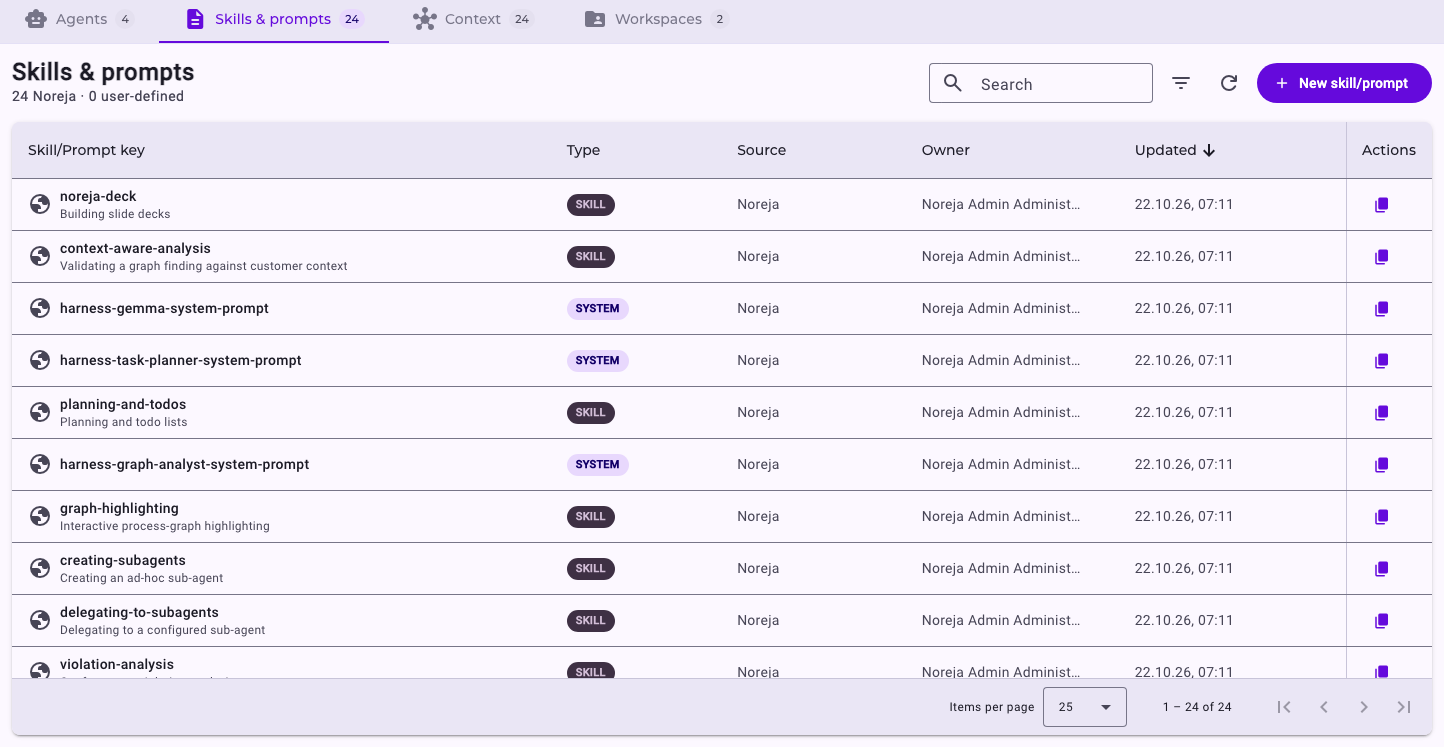Open the filter list icon
The width and height of the screenshot is (1444, 747).
[1181, 84]
